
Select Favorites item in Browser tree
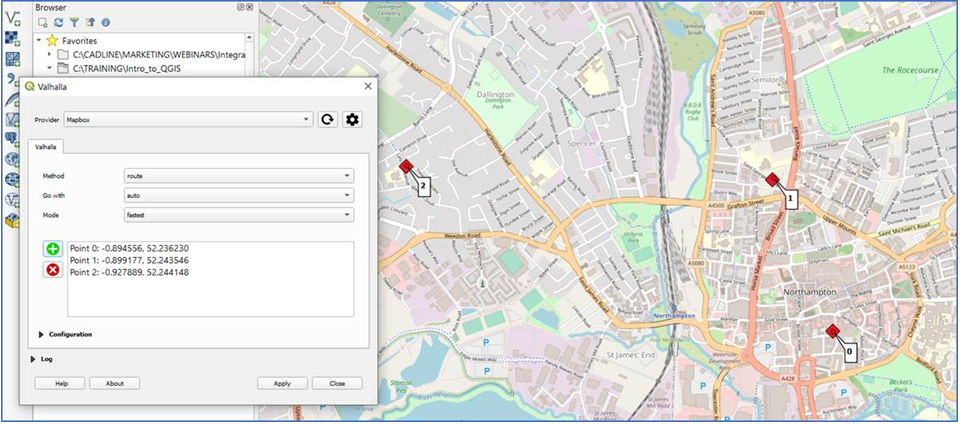point(80,40)
